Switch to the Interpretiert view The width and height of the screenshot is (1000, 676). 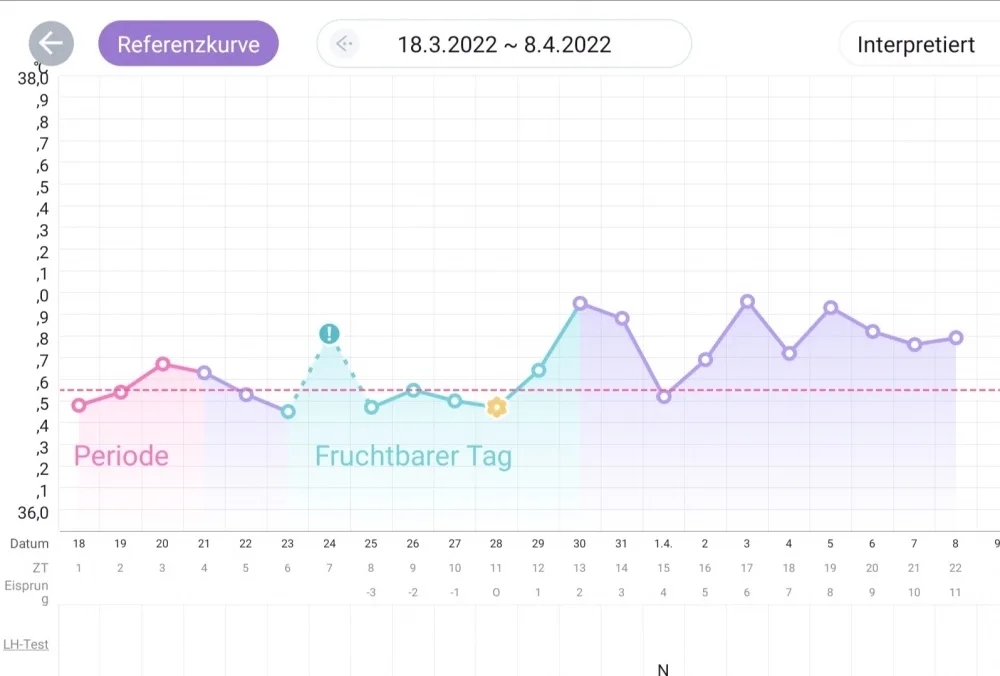[916, 44]
